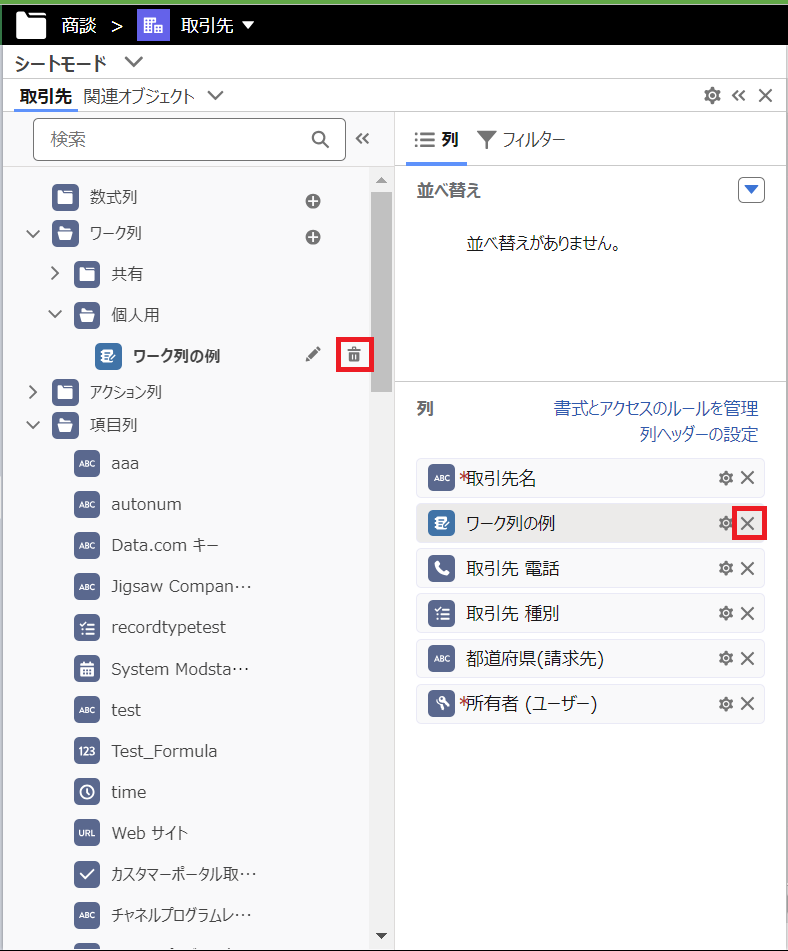Viewport: 788px width, 951px height.
Task: Select the time field
Action: tap(129, 792)
